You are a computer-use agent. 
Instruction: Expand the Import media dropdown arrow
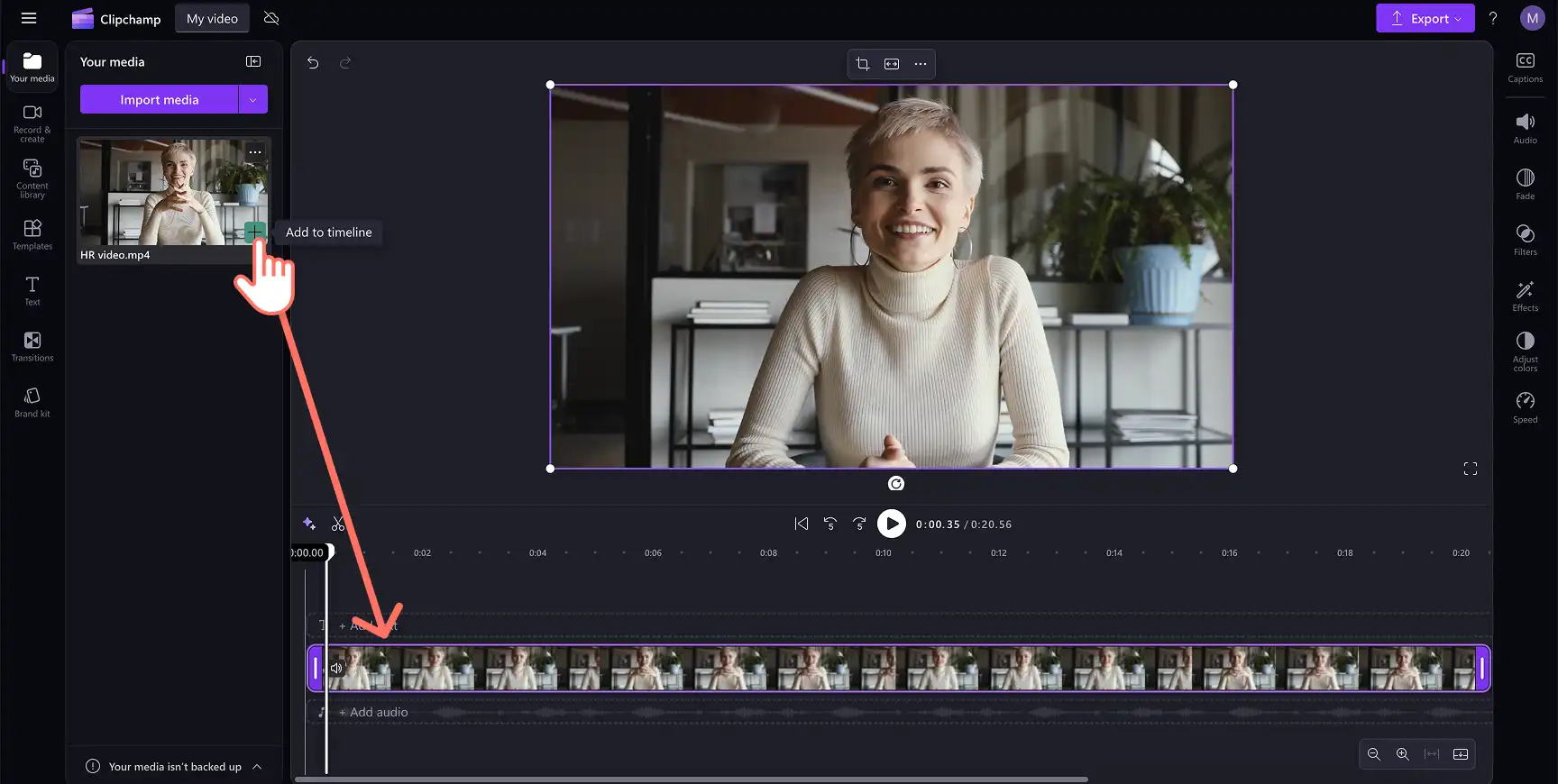point(253,99)
